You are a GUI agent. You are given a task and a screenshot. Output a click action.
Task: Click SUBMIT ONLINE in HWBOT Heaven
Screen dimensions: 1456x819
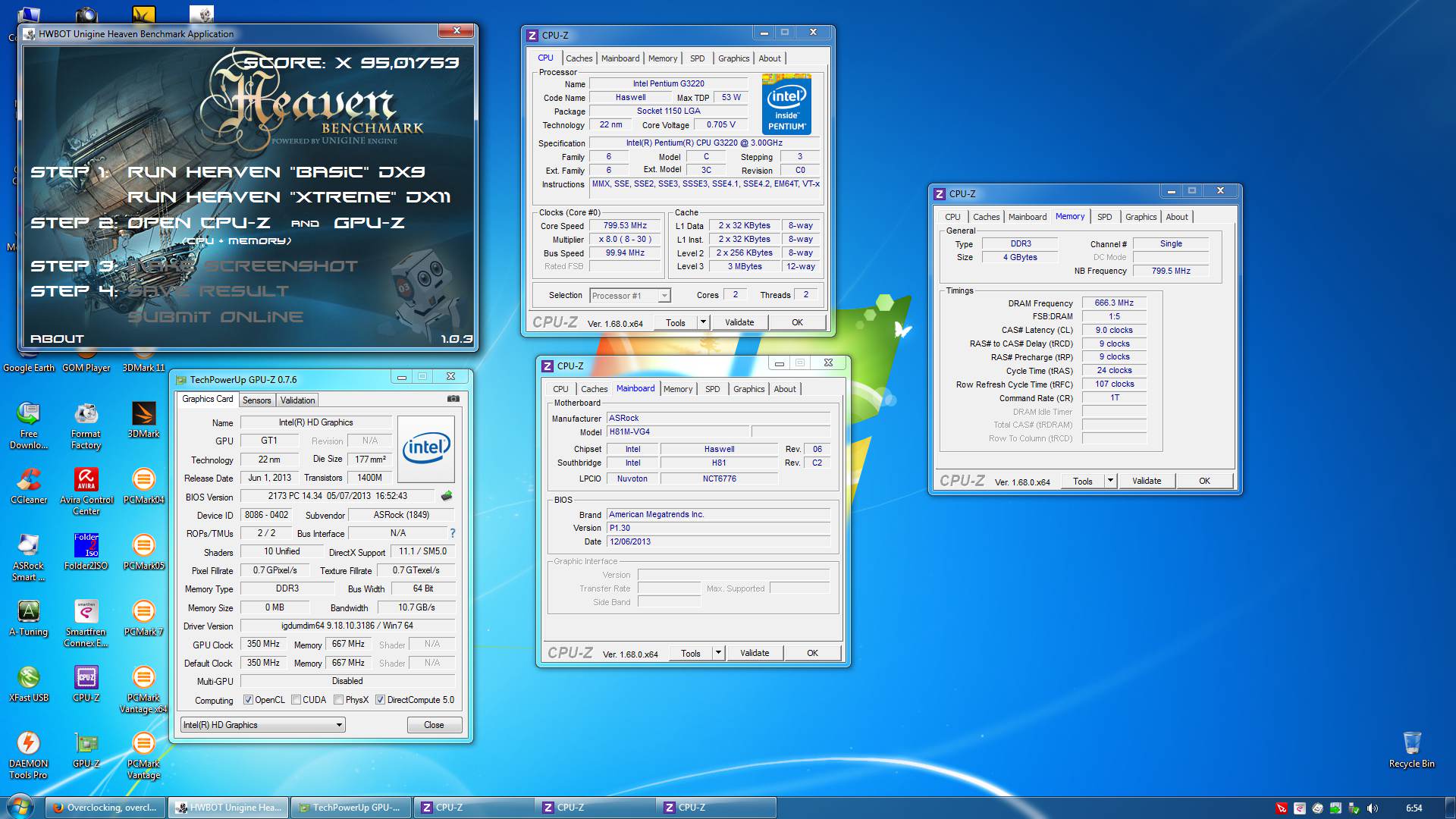(215, 317)
